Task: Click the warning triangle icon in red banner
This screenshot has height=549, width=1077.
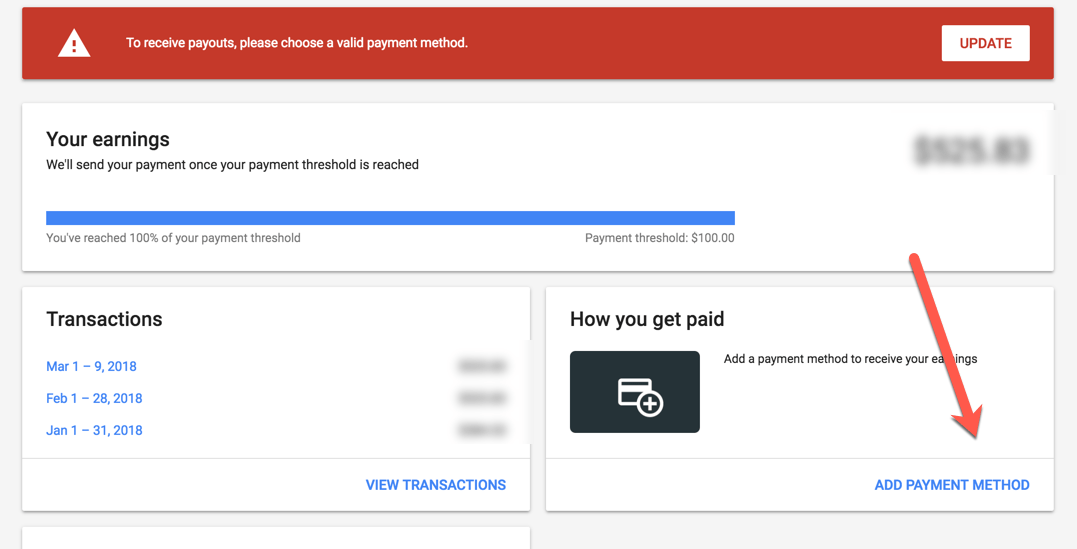Action: (74, 44)
